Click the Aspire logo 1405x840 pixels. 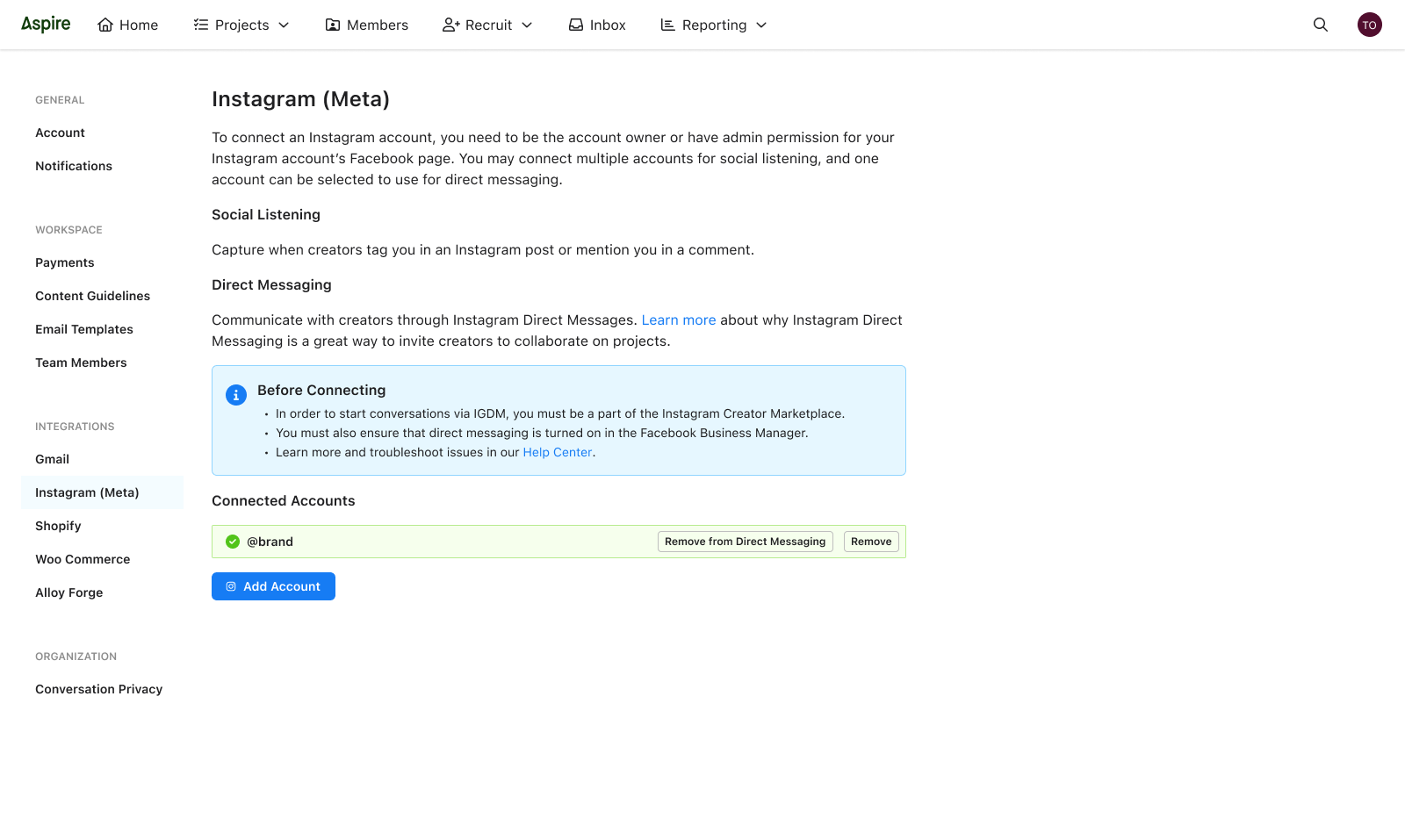click(x=46, y=25)
